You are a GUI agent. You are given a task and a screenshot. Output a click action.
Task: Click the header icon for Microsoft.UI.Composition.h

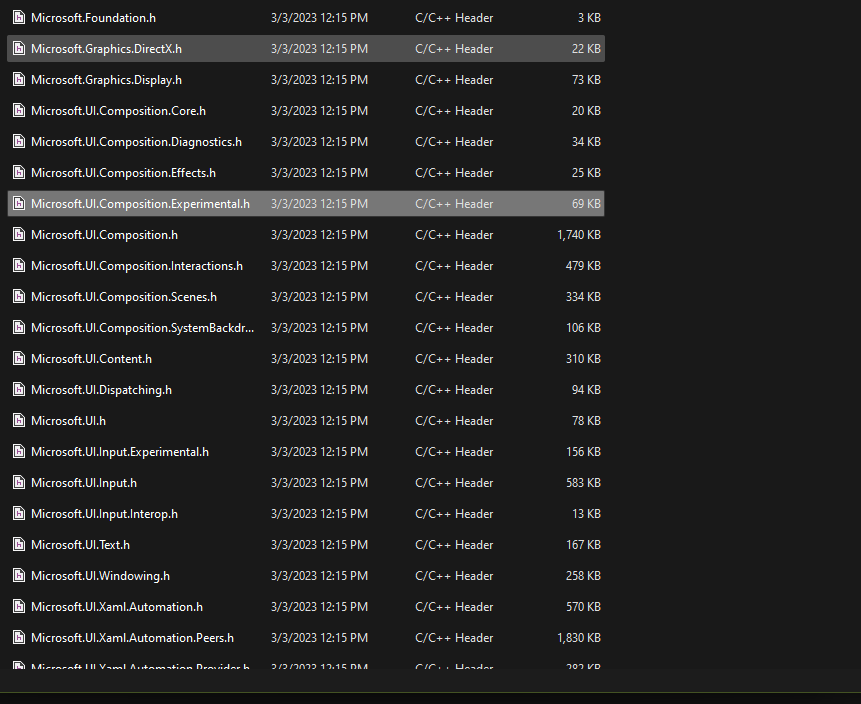click(x=19, y=234)
